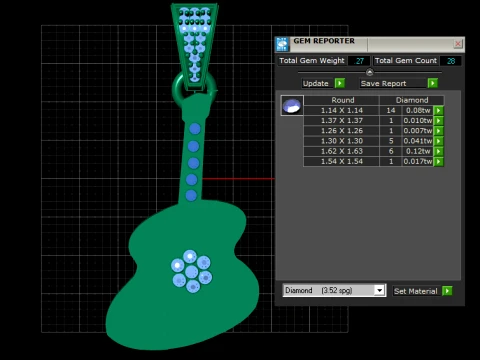Select the gem-set bail at the top

tap(195, 47)
